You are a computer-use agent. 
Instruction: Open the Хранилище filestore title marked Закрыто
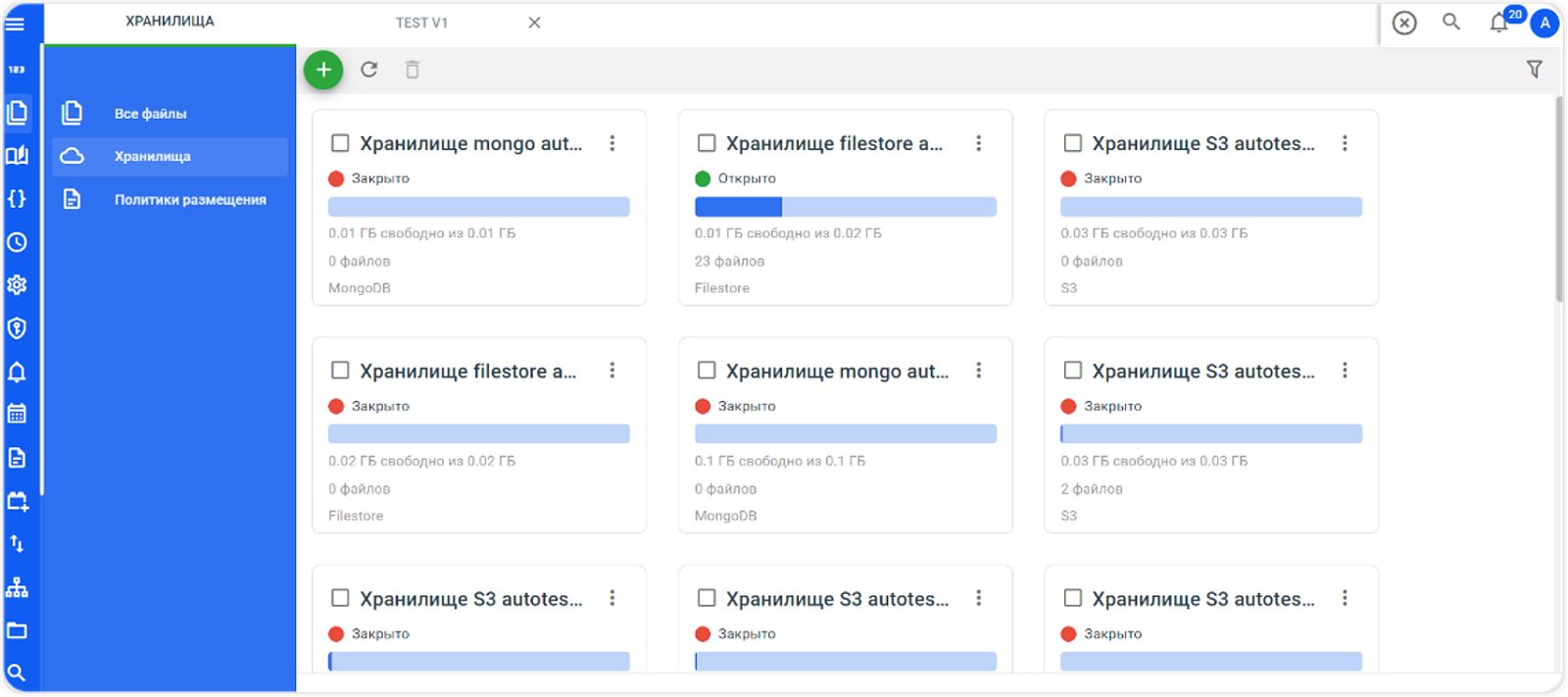click(468, 372)
